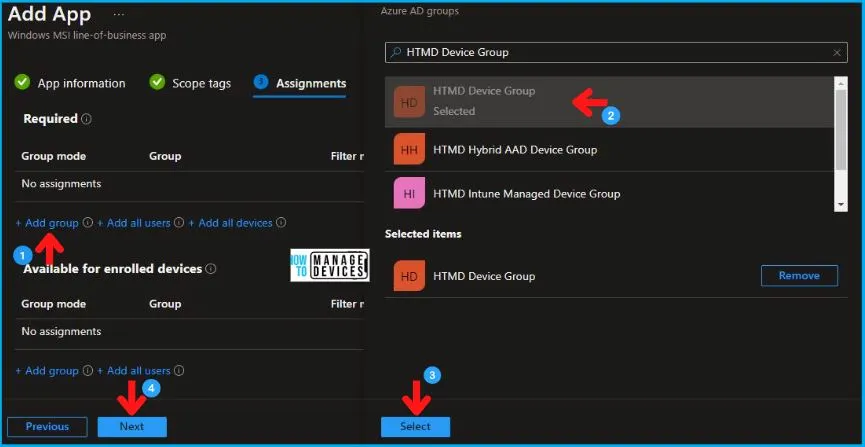865x447 pixels.
Task: Clear the group search text with X icon
Action: pyautogui.click(x=837, y=52)
